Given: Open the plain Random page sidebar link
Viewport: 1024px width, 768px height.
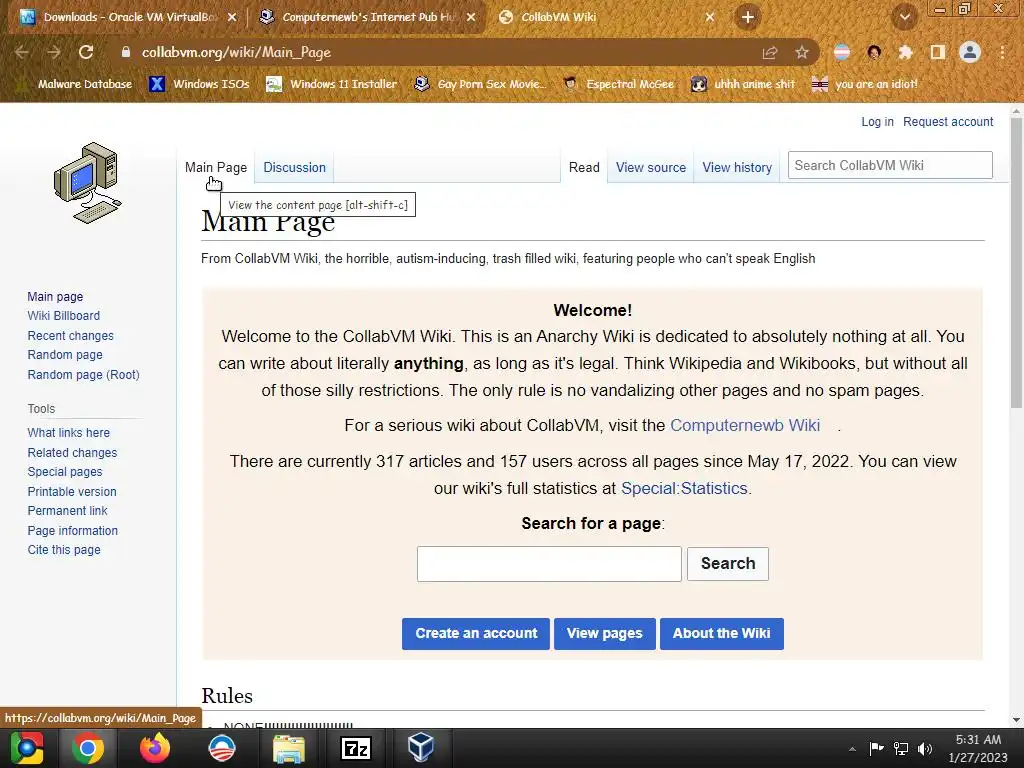Looking at the screenshot, I should 65,355.
